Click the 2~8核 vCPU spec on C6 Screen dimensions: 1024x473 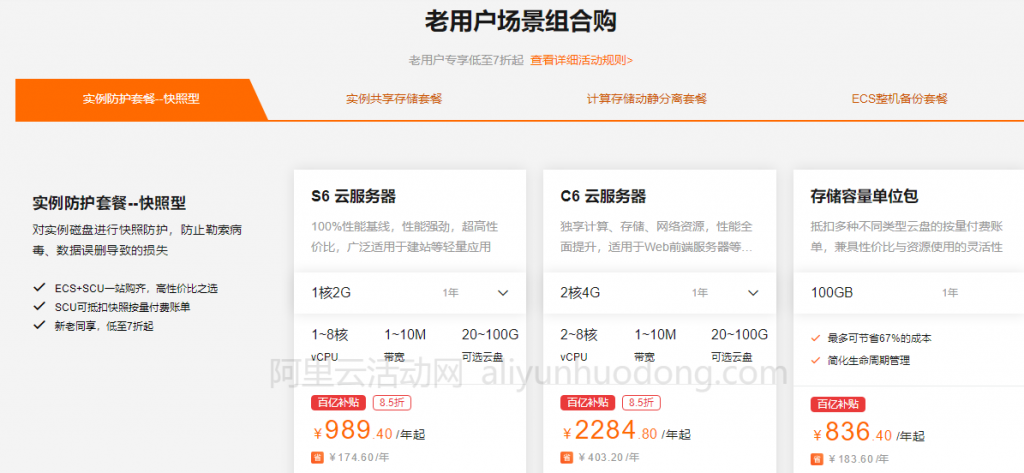click(579, 346)
